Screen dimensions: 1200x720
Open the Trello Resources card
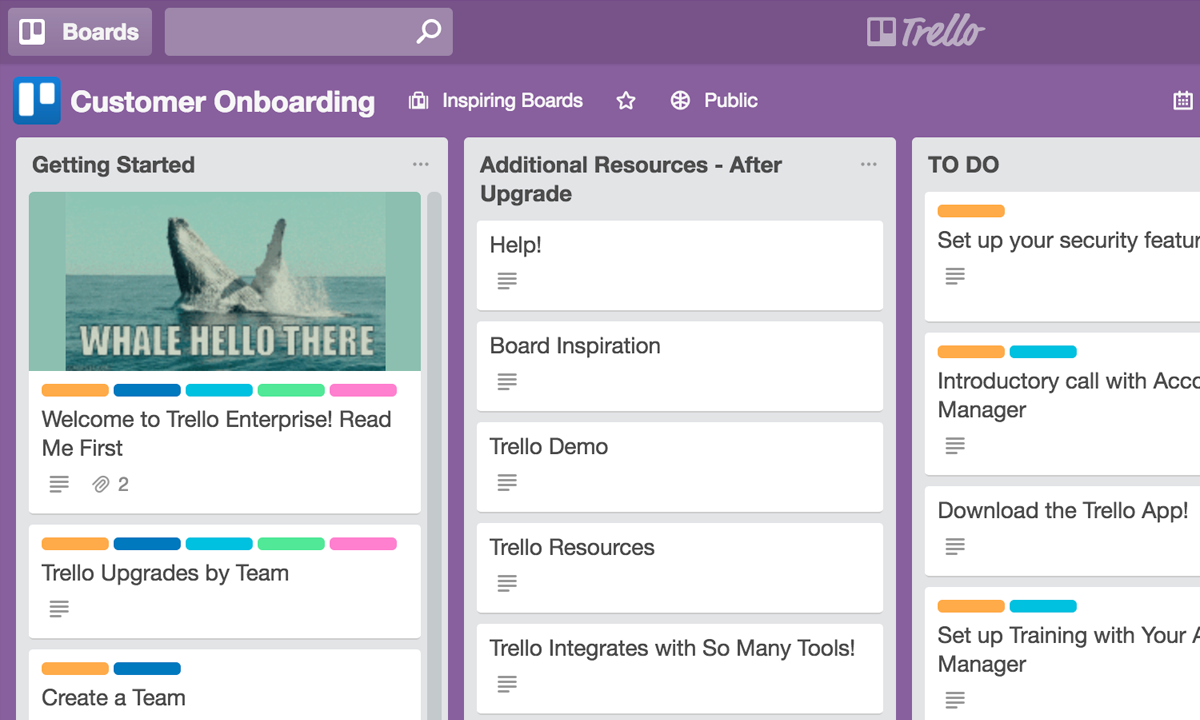click(x=680, y=568)
